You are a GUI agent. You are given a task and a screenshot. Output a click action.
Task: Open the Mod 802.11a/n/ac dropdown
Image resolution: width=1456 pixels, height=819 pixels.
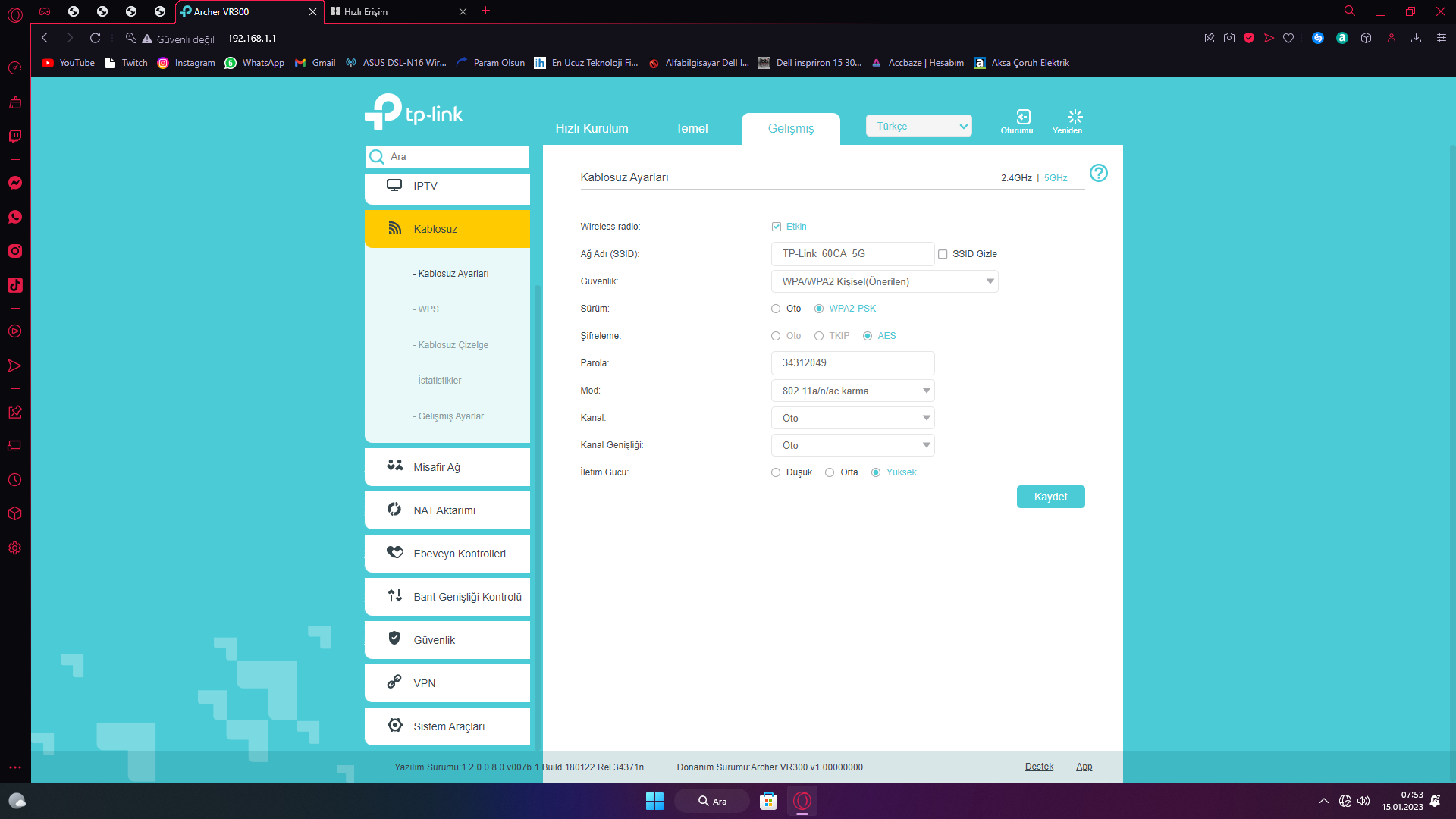coord(852,391)
